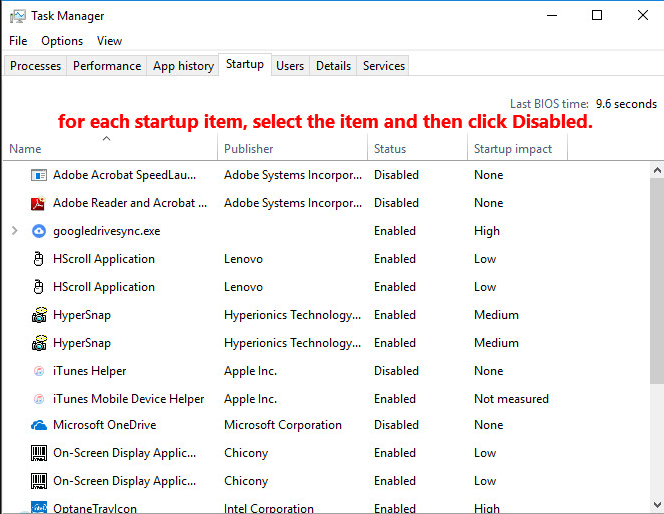The height and width of the screenshot is (514, 664).
Task: Select the Adobe Reader and Acrobat red icon
Action: click(x=39, y=203)
